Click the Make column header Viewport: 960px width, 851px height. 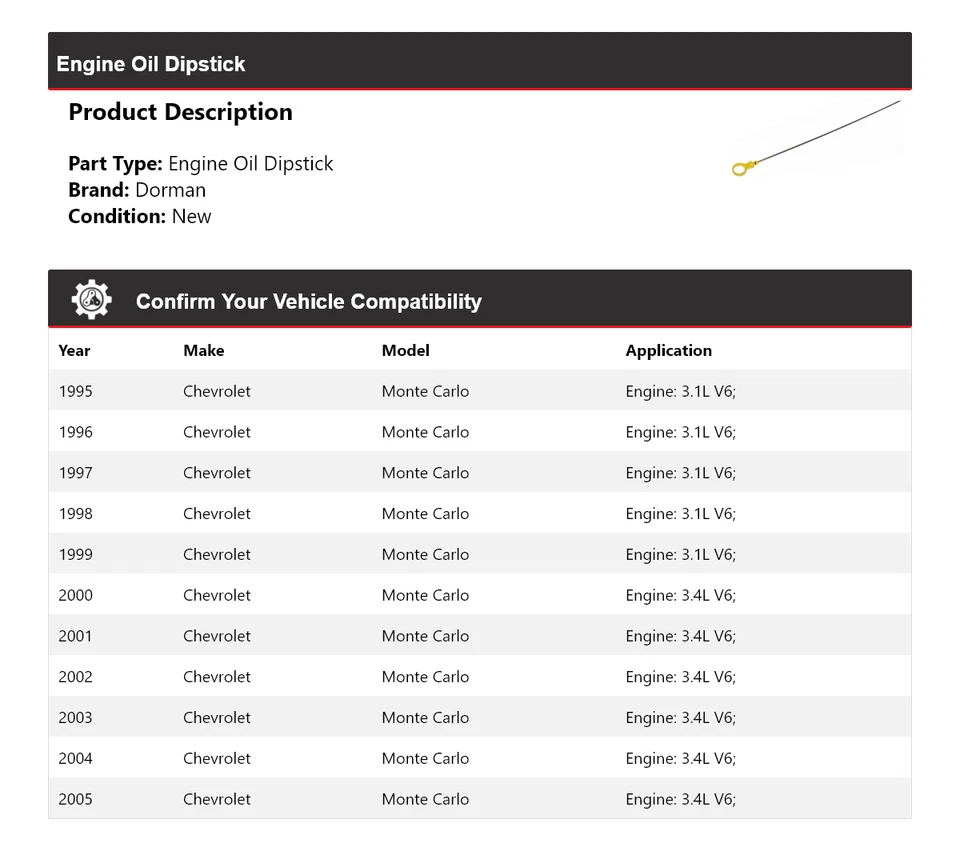203,351
